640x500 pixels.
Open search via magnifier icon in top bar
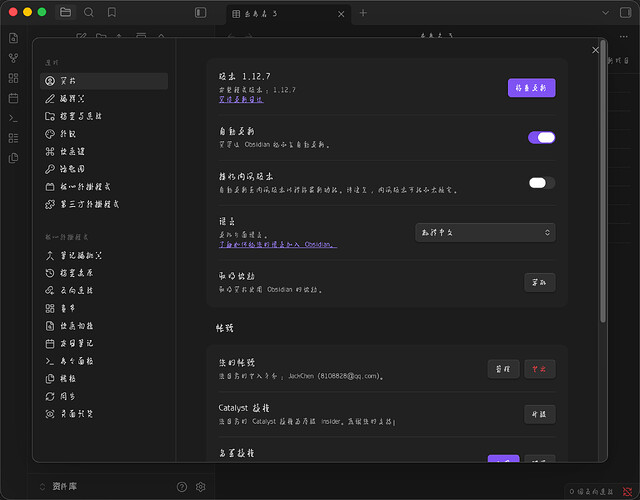coord(89,12)
